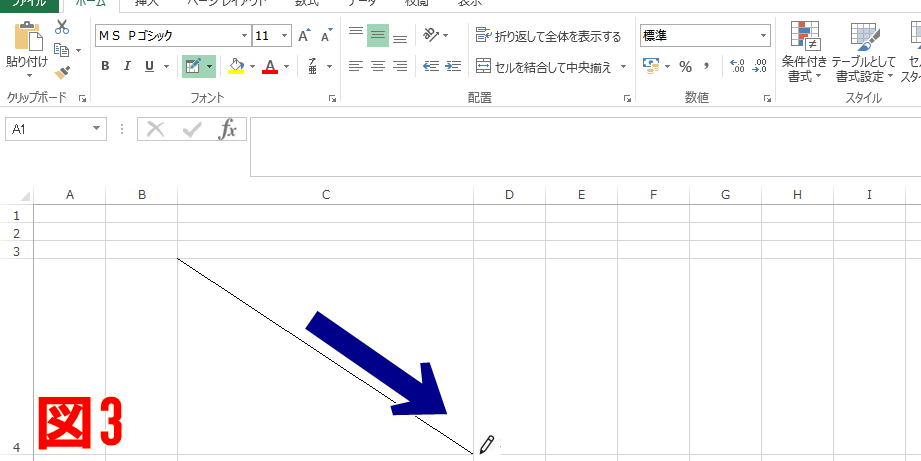The image size is (921, 461).
Task: Click セルを結合して中央揃え merge button
Action: click(543, 66)
